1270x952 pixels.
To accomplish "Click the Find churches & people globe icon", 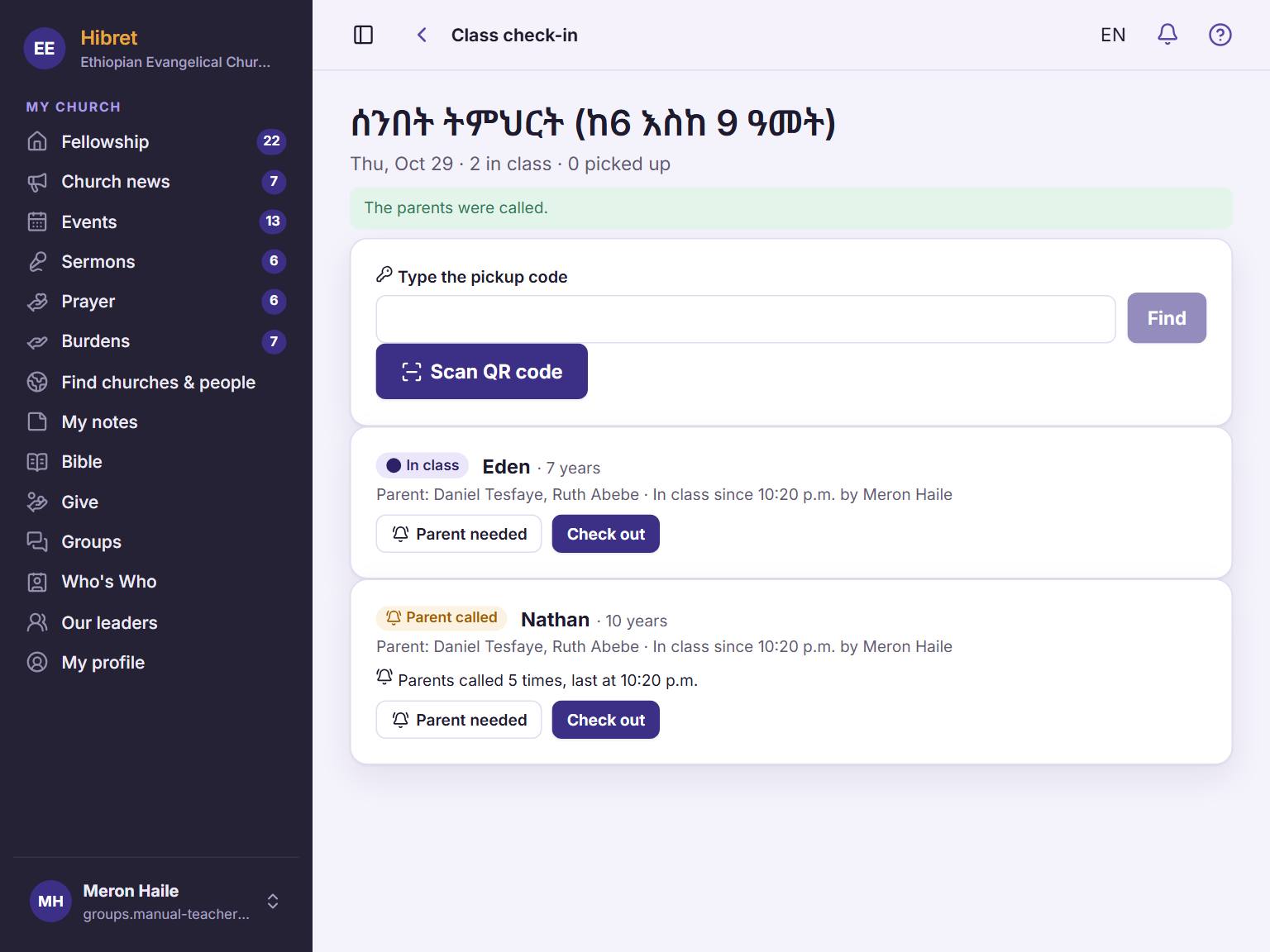I will pos(37,382).
